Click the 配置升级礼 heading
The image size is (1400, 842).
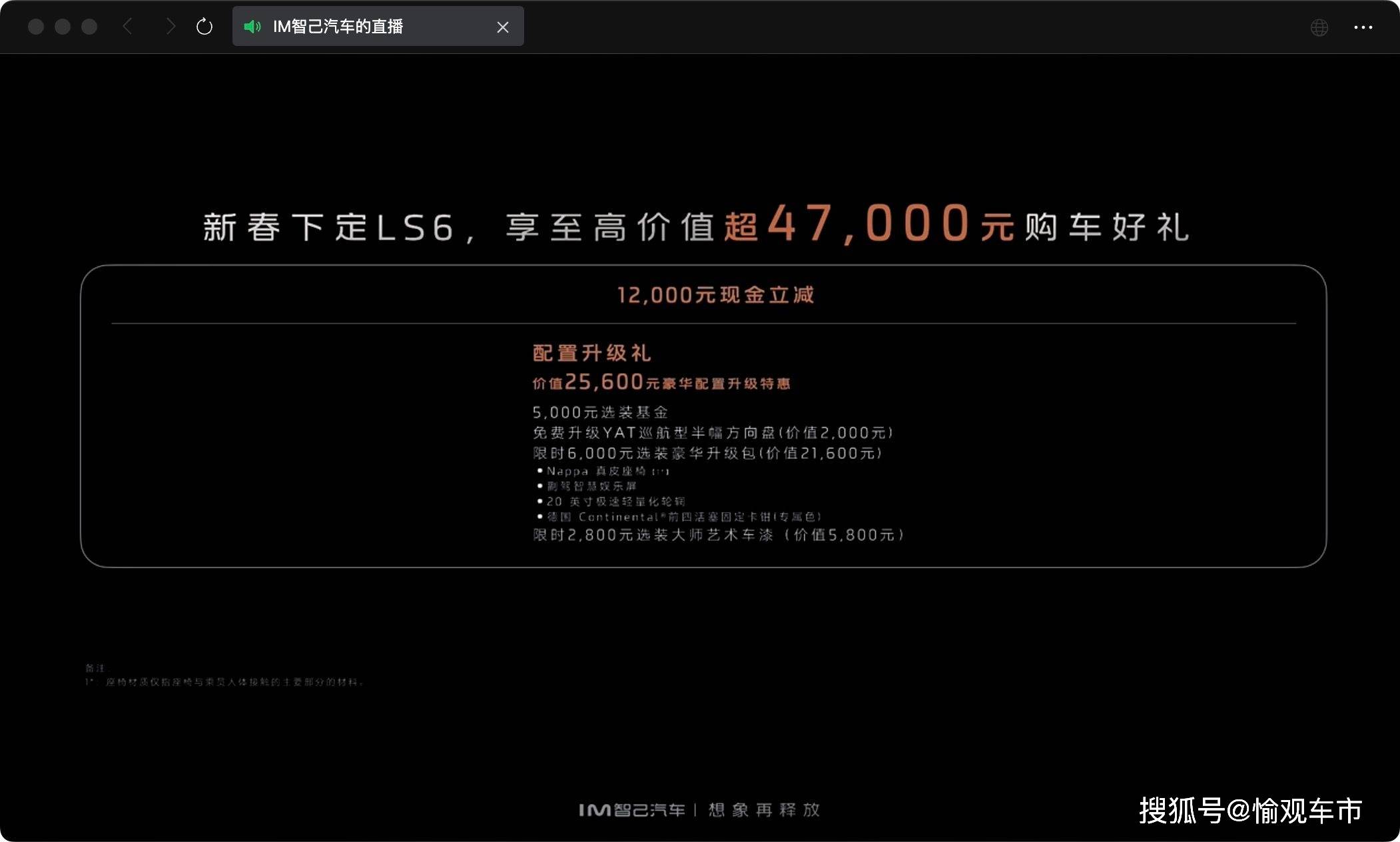(x=591, y=353)
